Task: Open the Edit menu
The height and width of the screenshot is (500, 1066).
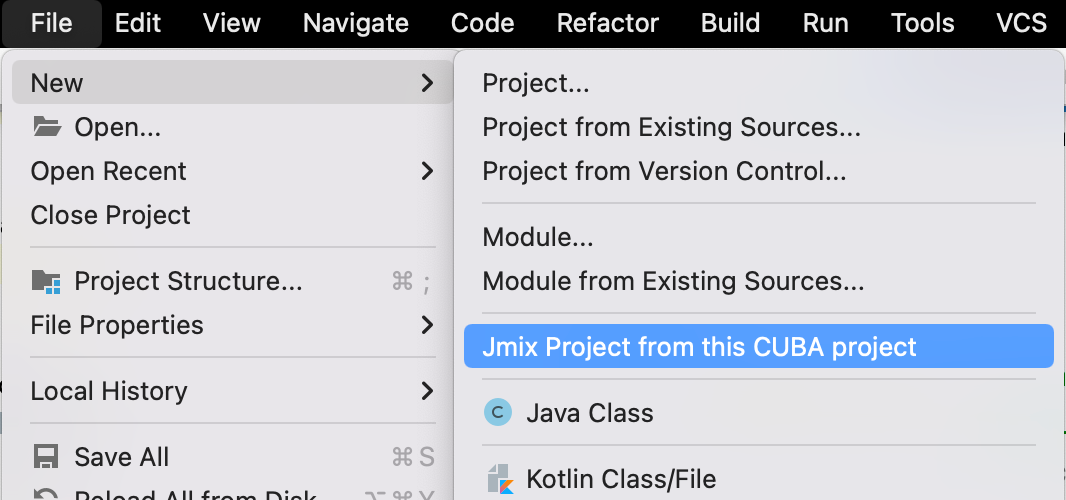Action: point(138,23)
